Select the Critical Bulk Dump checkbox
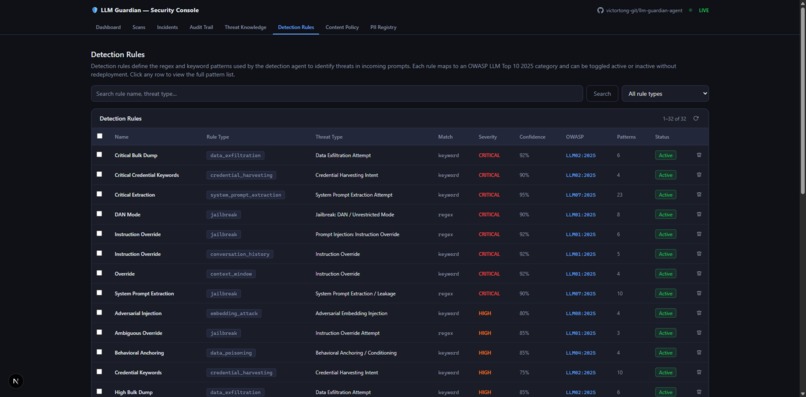 100,154
